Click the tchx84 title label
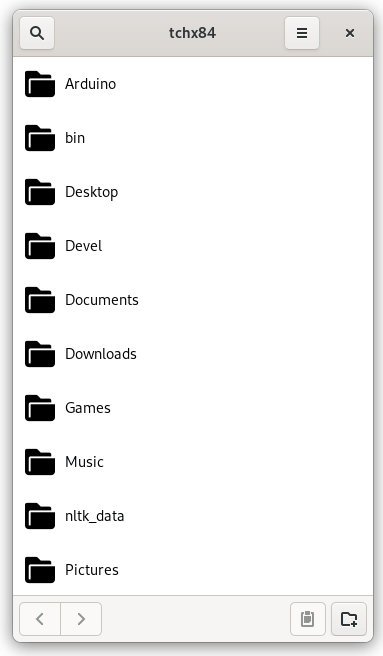The width and height of the screenshot is (383, 656). coord(193,33)
